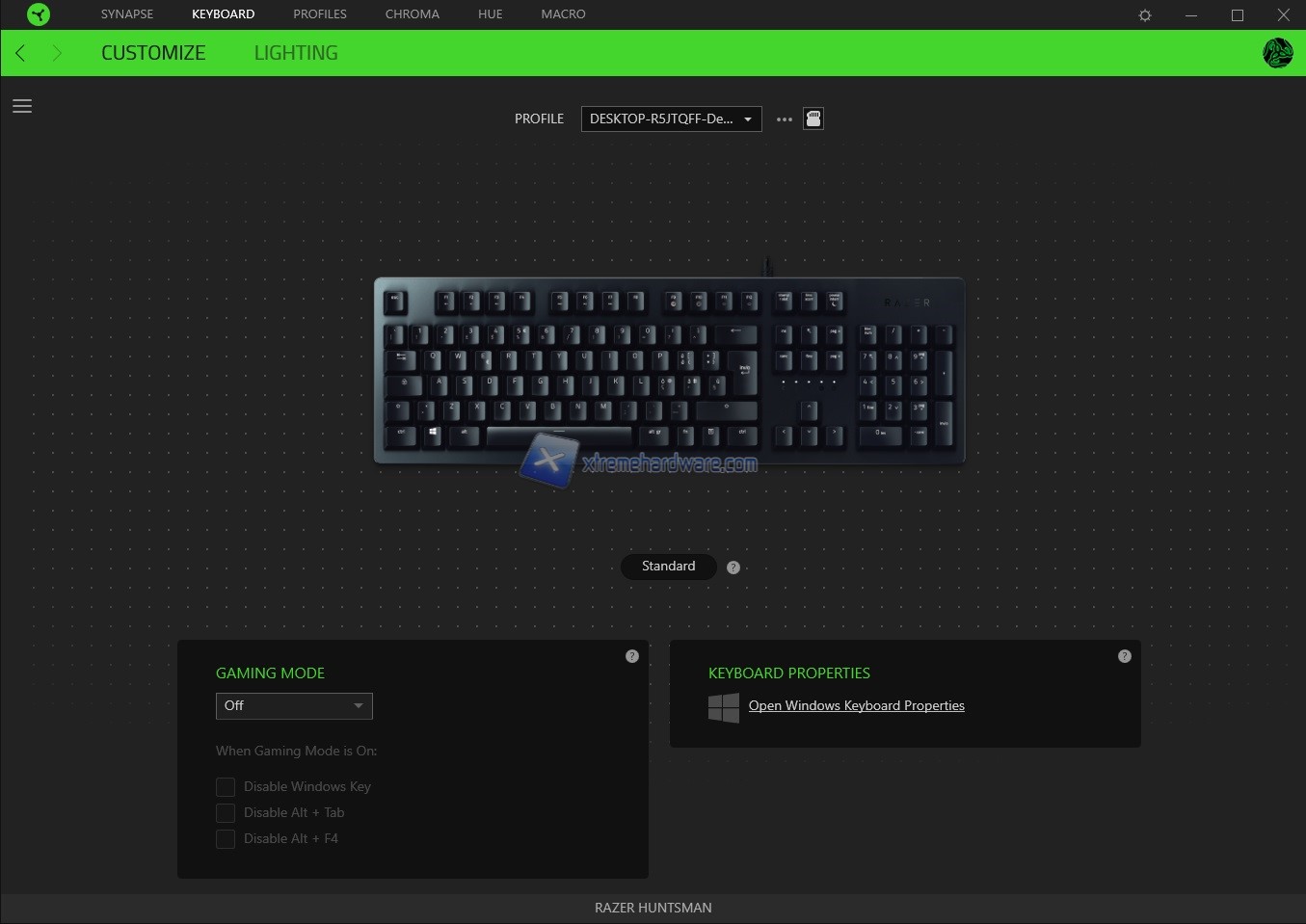Select the spacebar on keyboard image
The height and width of the screenshot is (924, 1306).
coord(559,436)
